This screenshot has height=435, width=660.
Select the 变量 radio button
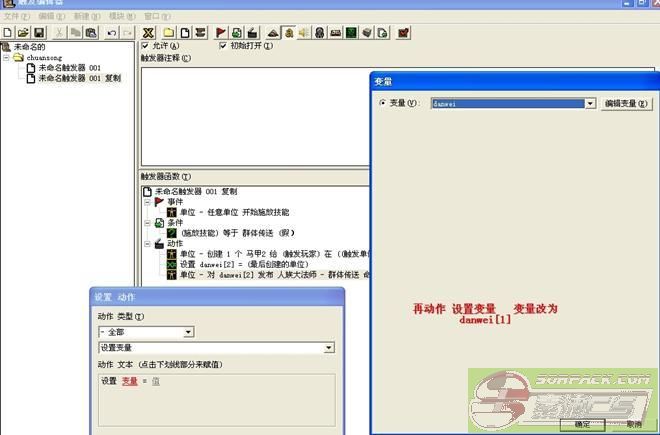click(x=383, y=102)
